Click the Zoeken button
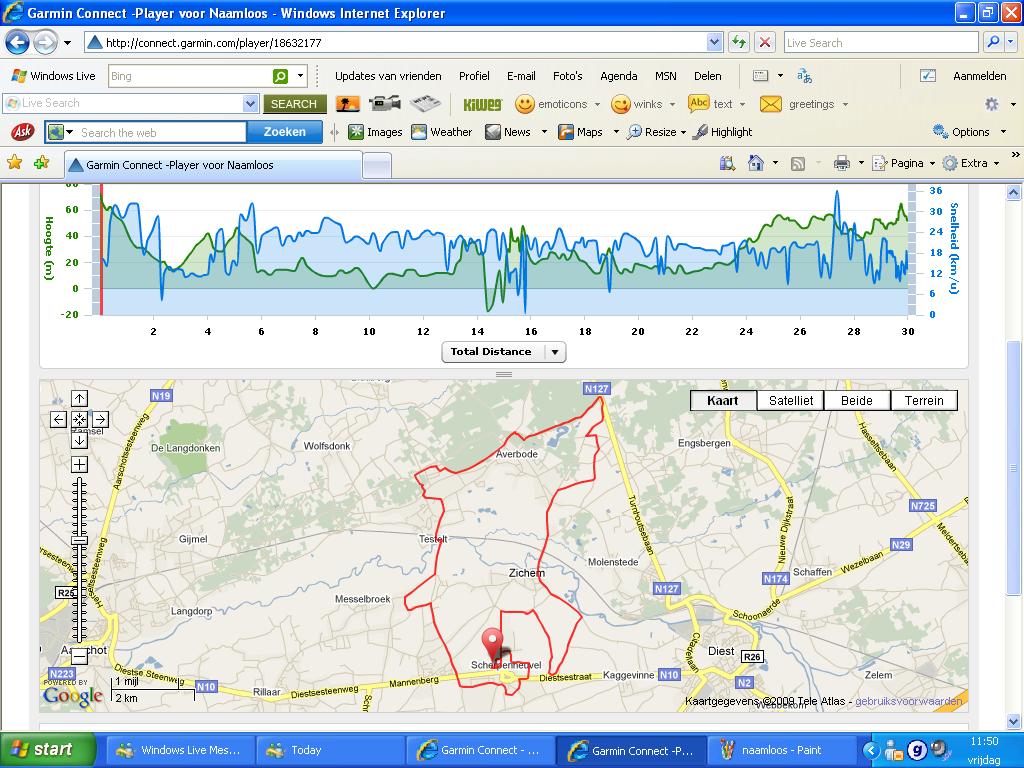This screenshot has width=1024, height=768. [285, 132]
